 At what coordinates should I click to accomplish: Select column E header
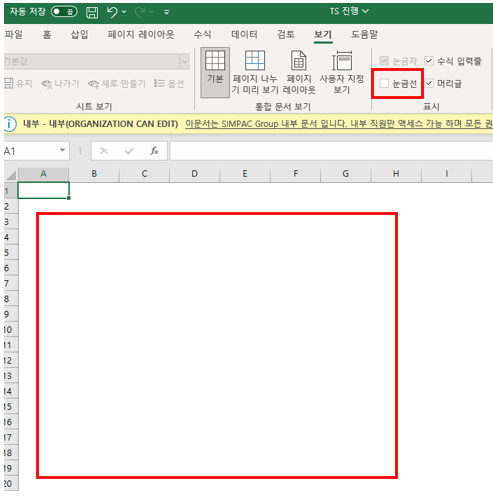click(x=245, y=174)
